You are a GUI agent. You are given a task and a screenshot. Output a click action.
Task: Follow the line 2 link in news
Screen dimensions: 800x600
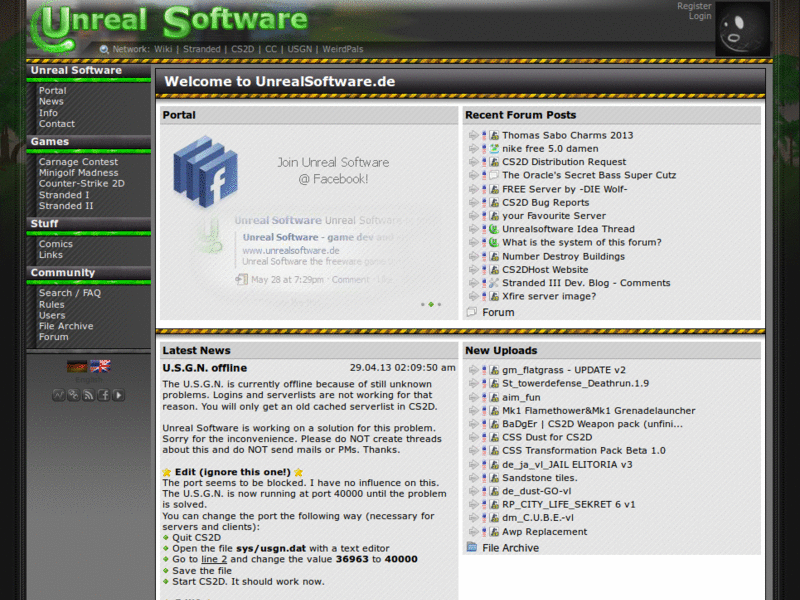pyautogui.click(x=214, y=559)
